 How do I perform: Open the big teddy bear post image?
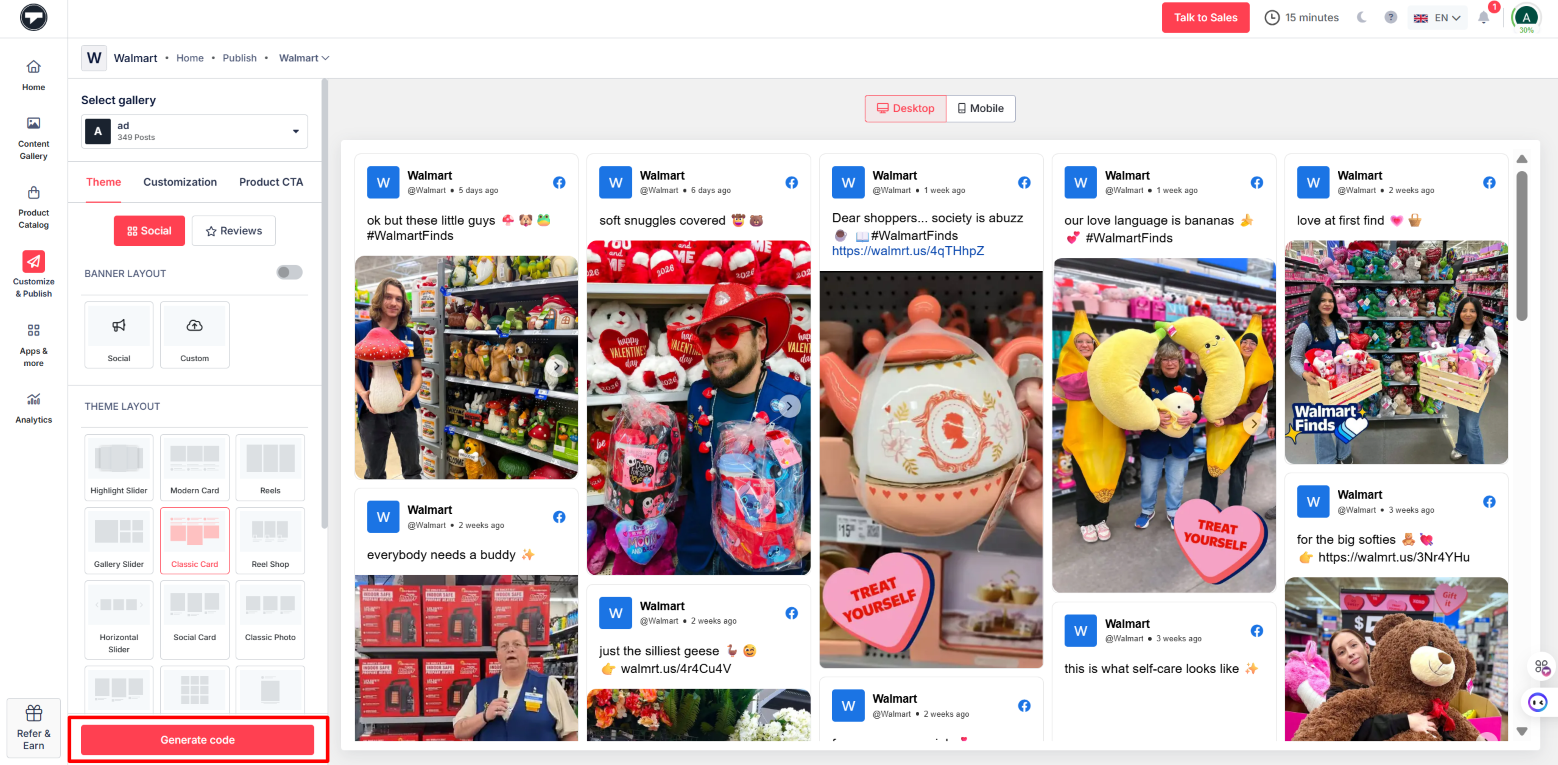click(x=1396, y=659)
